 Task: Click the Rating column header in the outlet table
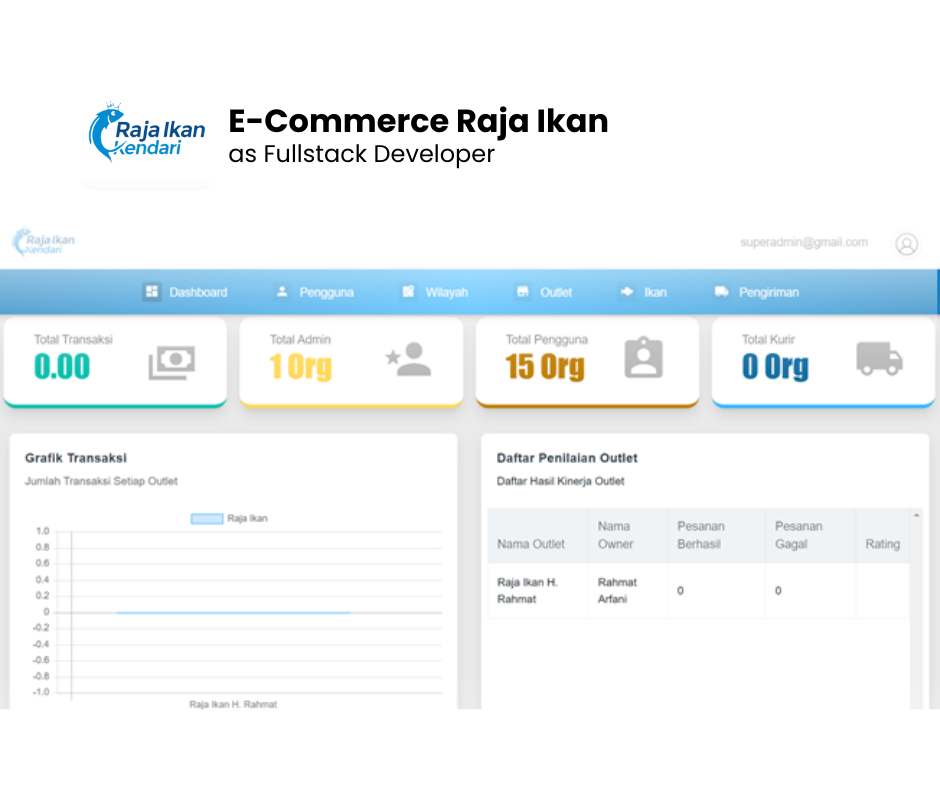pos(883,544)
